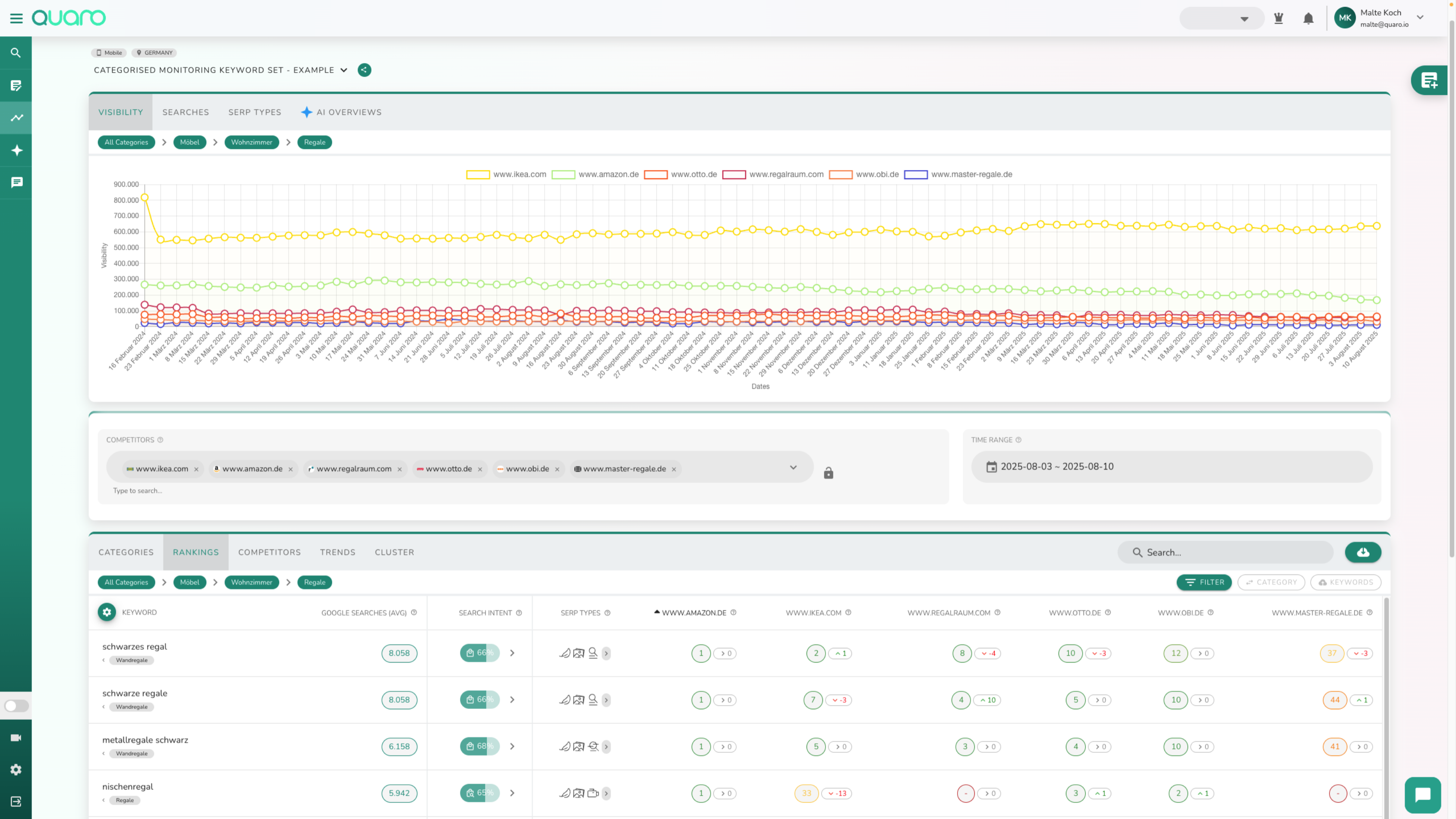Screen dimensions: 1456x819
Task: Open the chat bubble widget
Action: click(x=1422, y=795)
